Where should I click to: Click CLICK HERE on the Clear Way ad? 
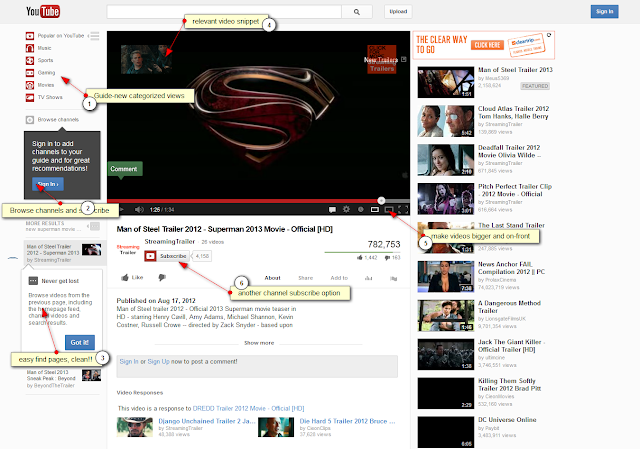pyautogui.click(x=487, y=45)
